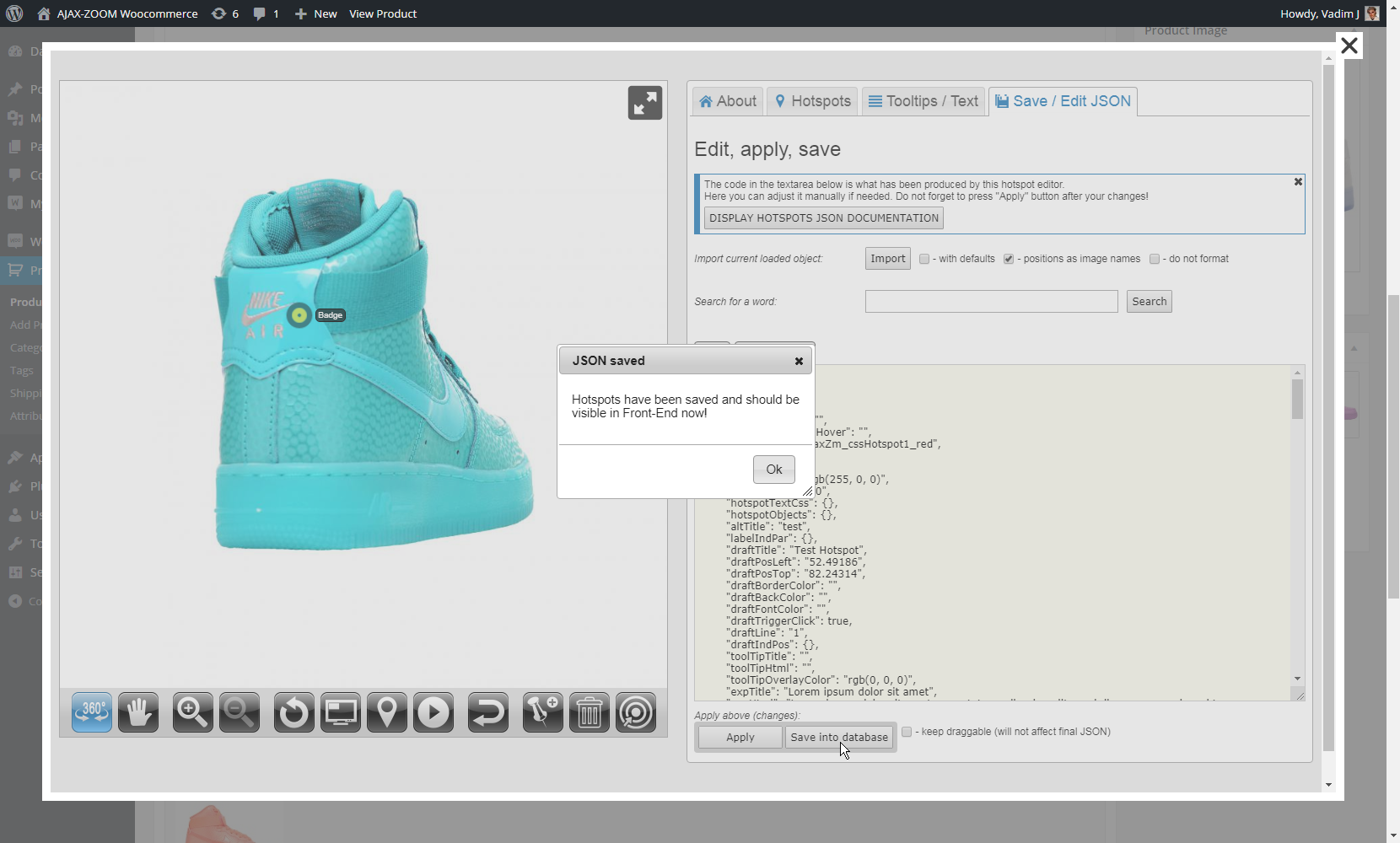Click the circular reset arrow icon
1400x843 pixels.
294,712
